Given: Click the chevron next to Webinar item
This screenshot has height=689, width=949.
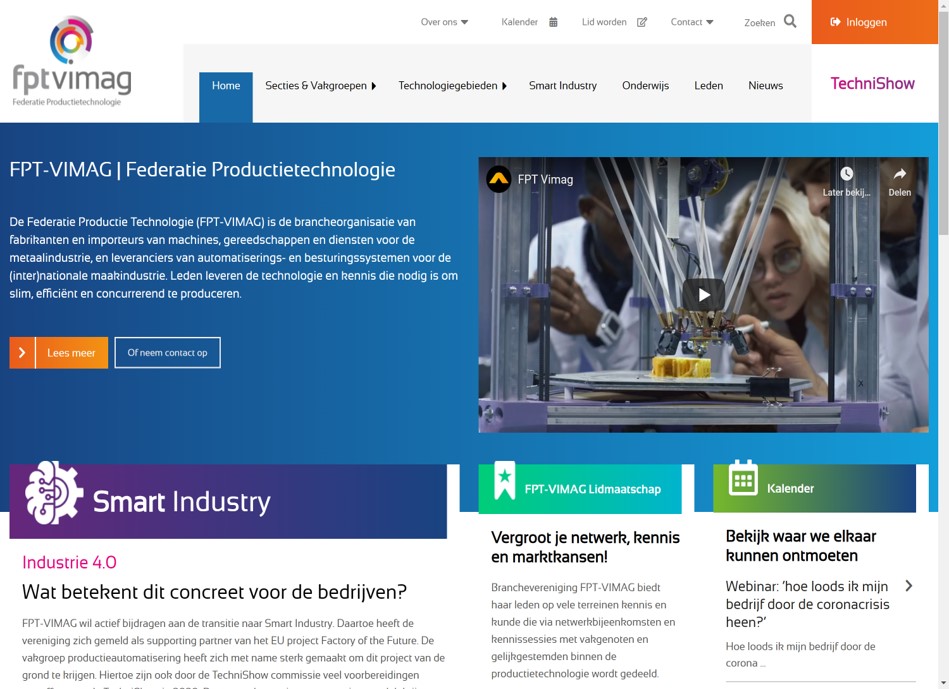Looking at the screenshot, I should [x=908, y=585].
